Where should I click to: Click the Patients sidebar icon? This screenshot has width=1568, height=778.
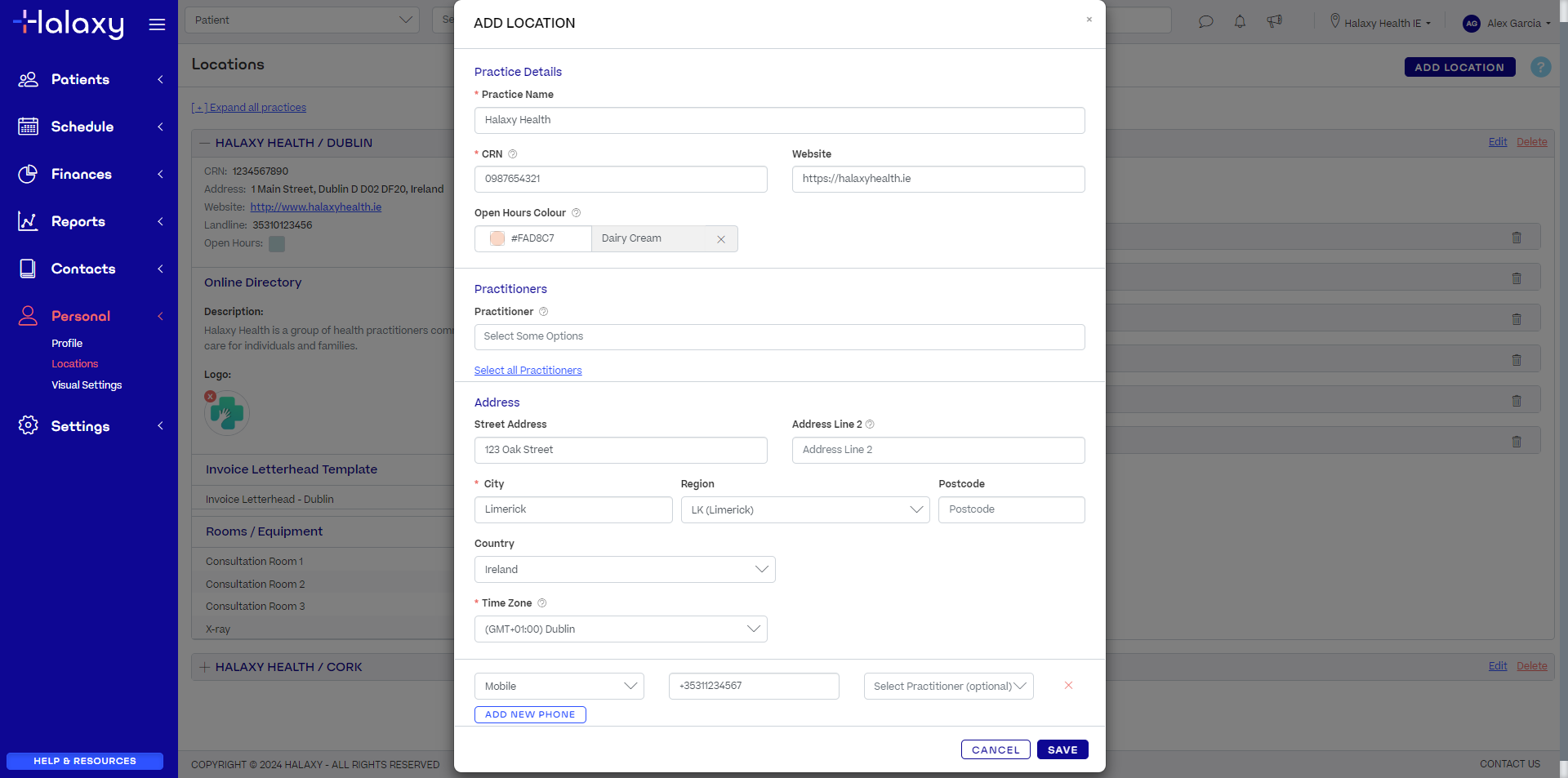pyautogui.click(x=29, y=79)
